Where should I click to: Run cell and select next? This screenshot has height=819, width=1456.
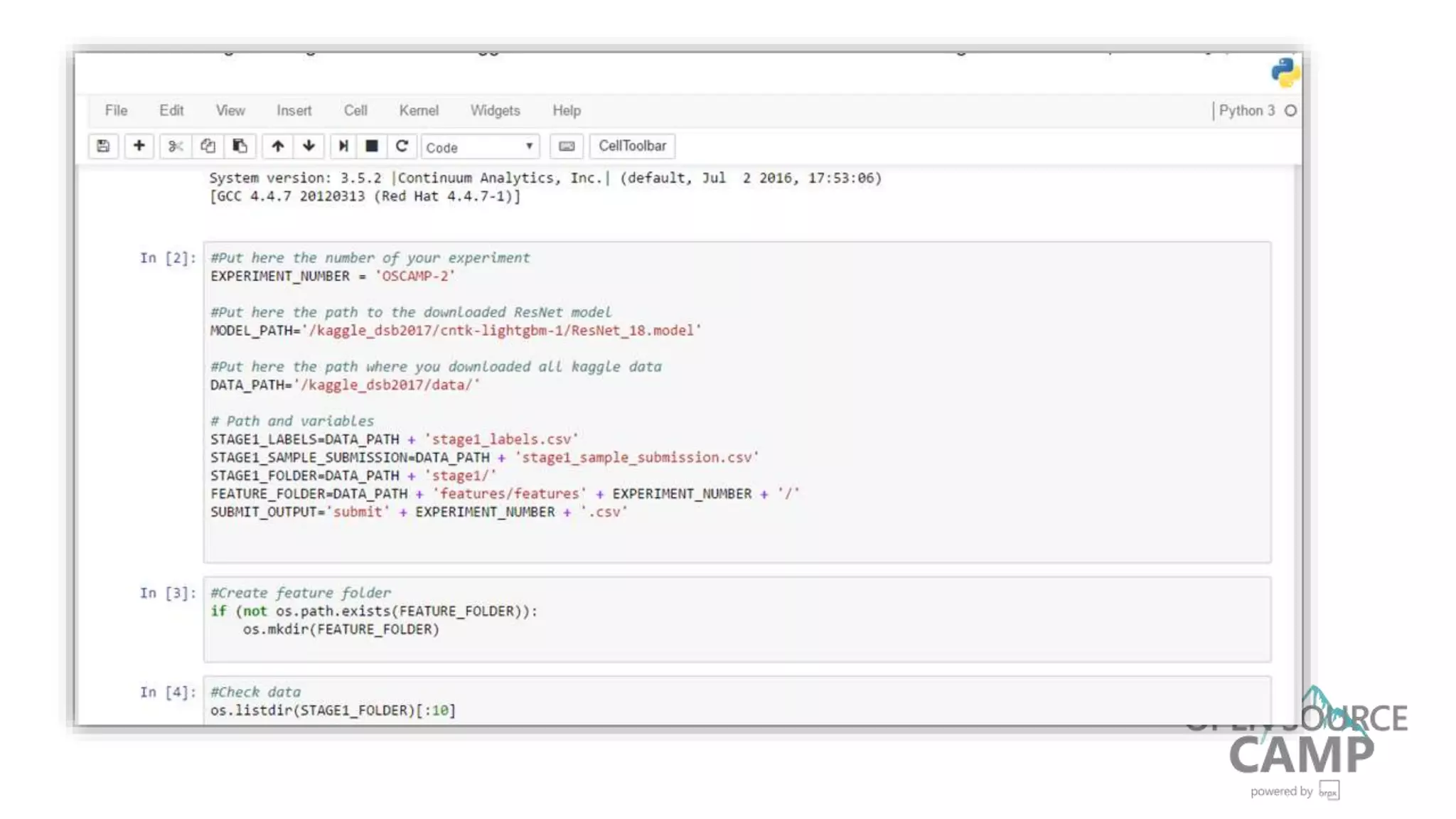coord(343,146)
